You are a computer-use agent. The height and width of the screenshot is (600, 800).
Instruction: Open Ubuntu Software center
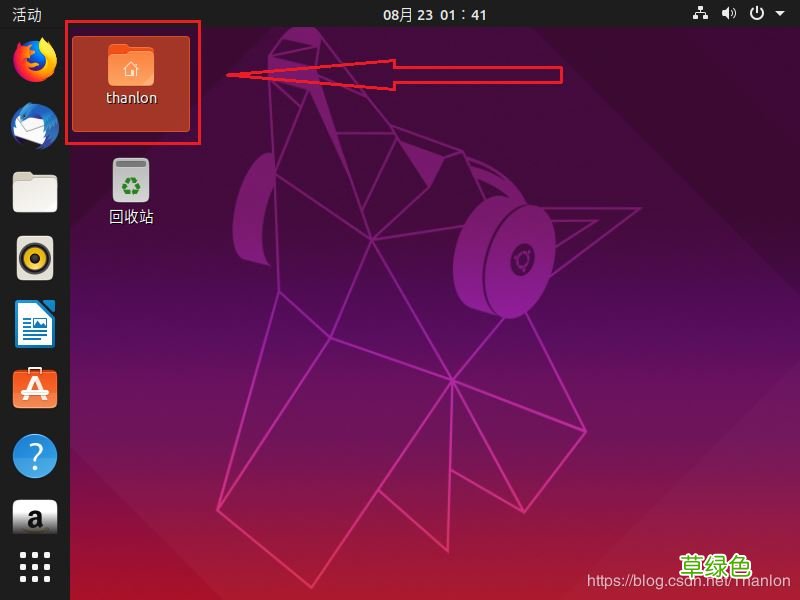(x=35, y=388)
